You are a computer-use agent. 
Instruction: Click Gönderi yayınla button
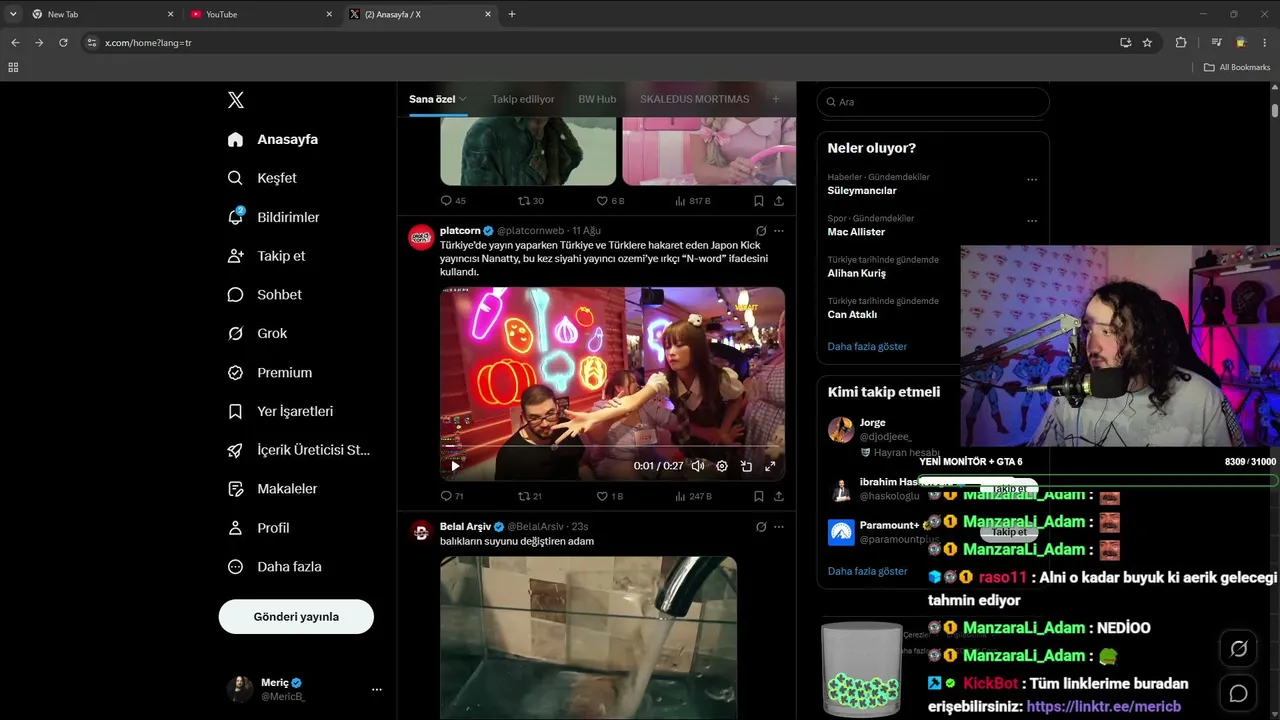click(296, 617)
